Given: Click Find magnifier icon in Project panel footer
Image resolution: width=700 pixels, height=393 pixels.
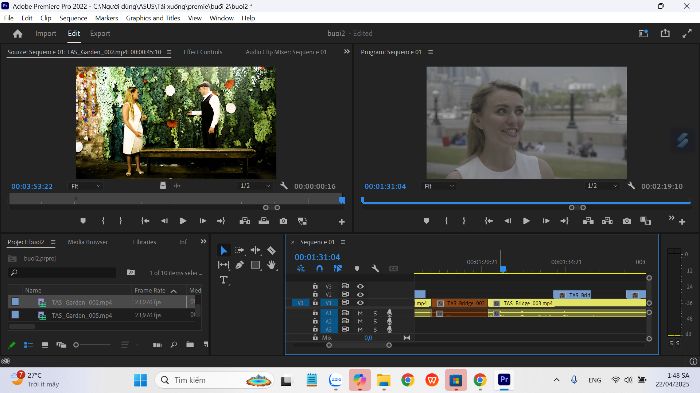Looking at the screenshot, I should click(174, 344).
